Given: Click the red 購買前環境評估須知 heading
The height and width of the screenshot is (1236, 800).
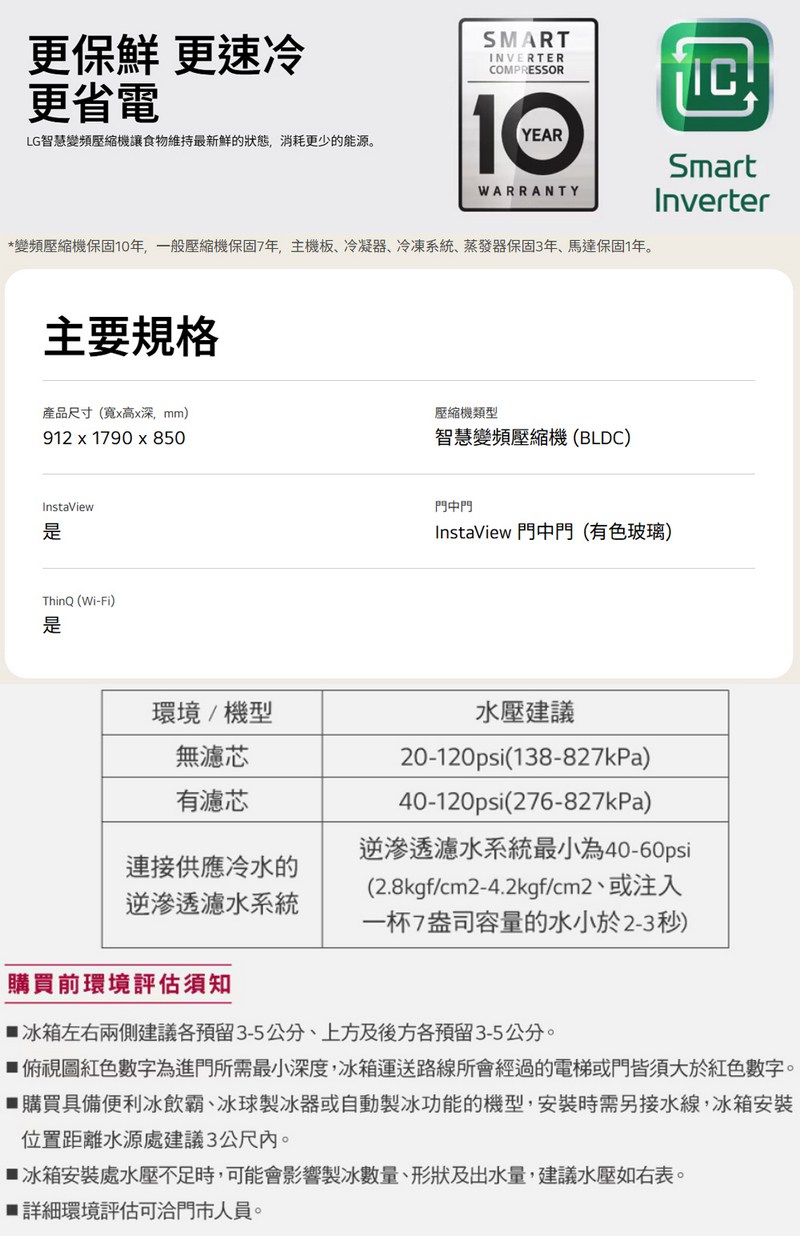Looking at the screenshot, I should [118, 984].
